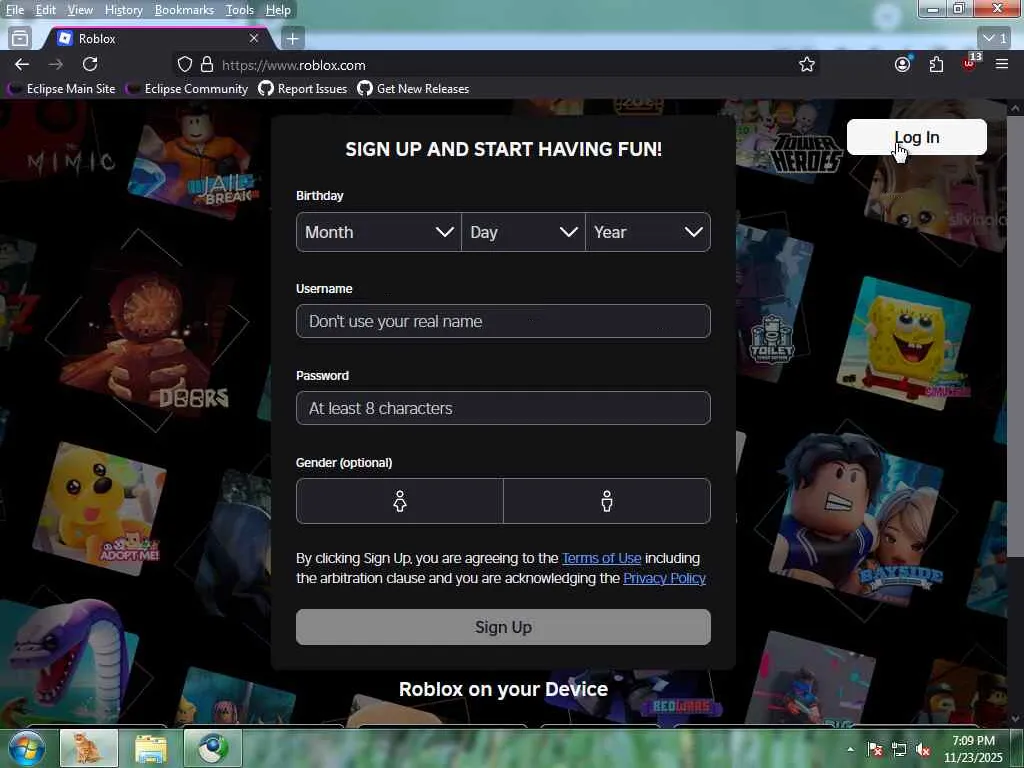Click the Windows Start orb
This screenshot has height=768, width=1024.
(26, 748)
